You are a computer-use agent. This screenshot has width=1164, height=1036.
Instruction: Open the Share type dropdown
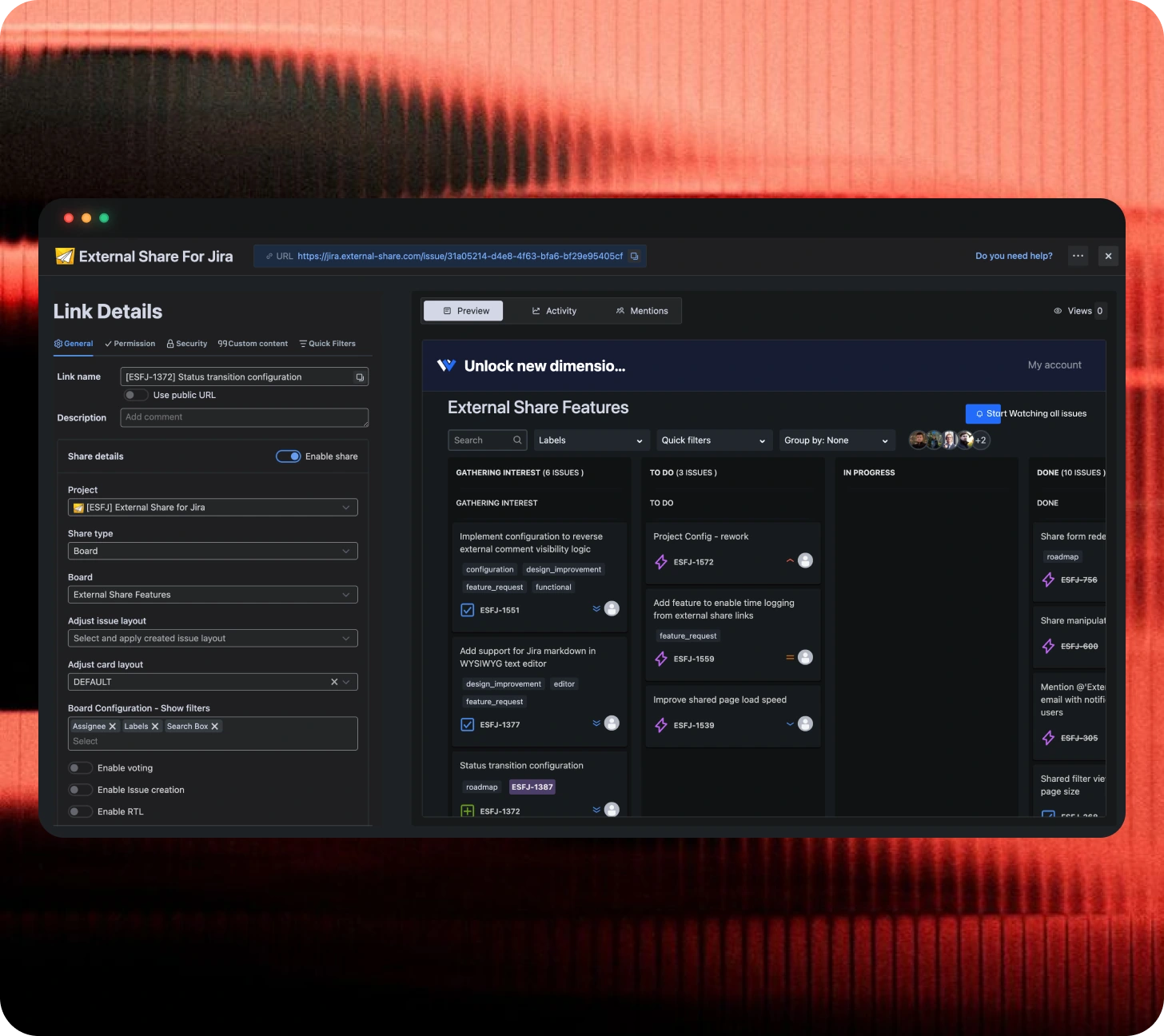click(213, 552)
